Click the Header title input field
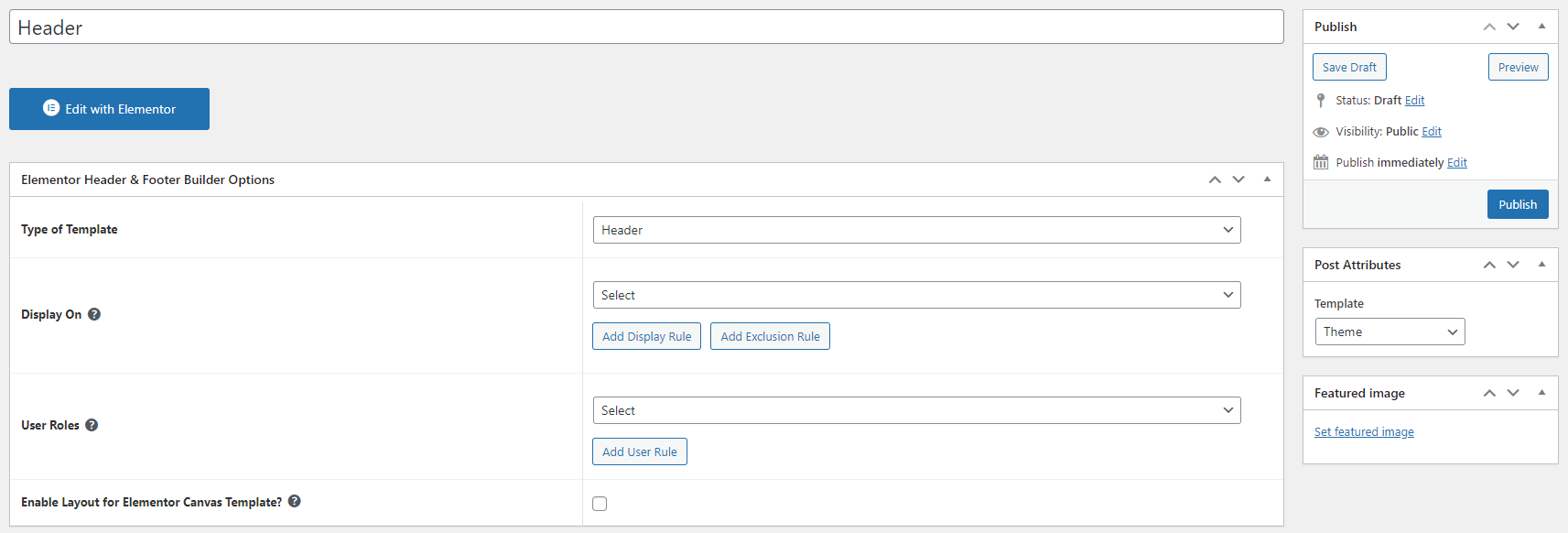The width and height of the screenshot is (1568, 533). pos(646,27)
